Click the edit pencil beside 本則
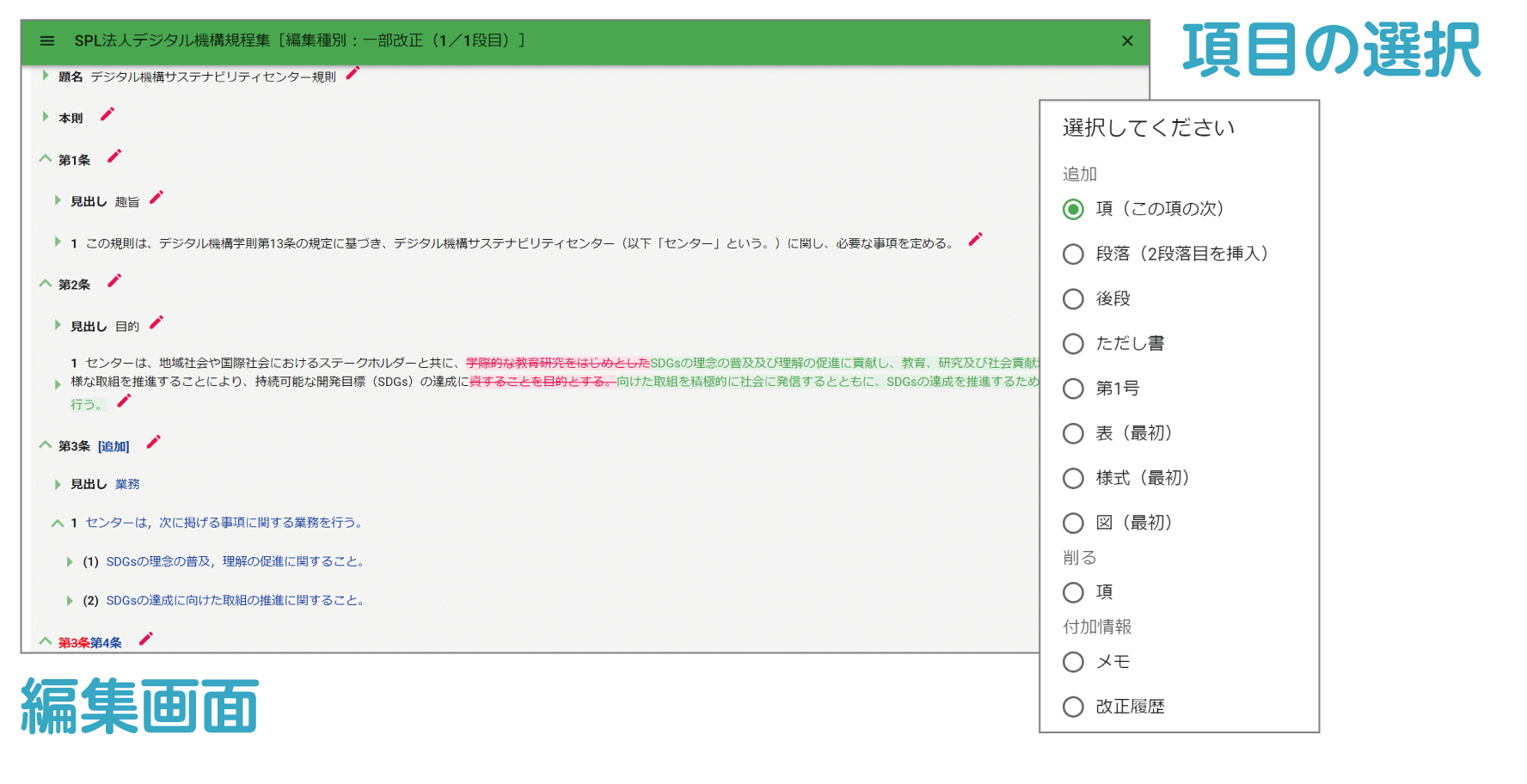Viewport: 1527px width, 784px height. point(107,114)
